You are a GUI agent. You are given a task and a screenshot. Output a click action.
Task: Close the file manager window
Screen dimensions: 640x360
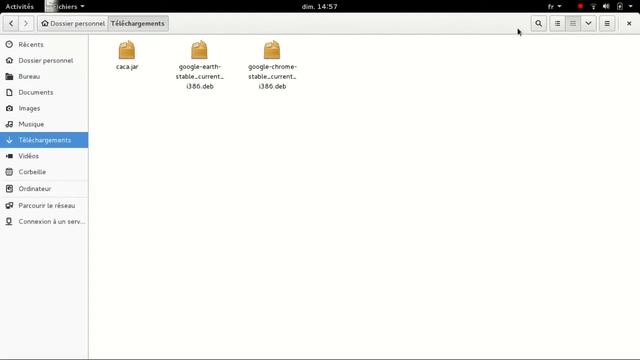629,24
